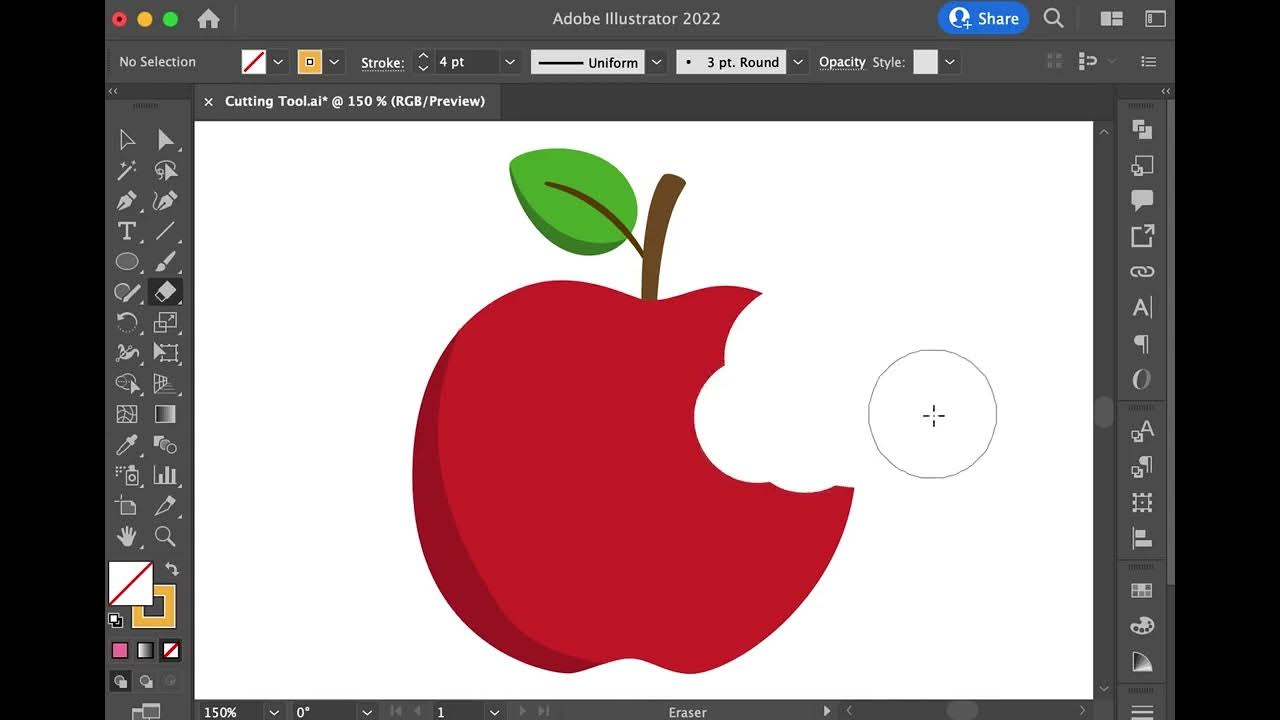This screenshot has width=1280, height=720.
Task: Open control bar stroke color dropdown
Action: (x=334, y=62)
